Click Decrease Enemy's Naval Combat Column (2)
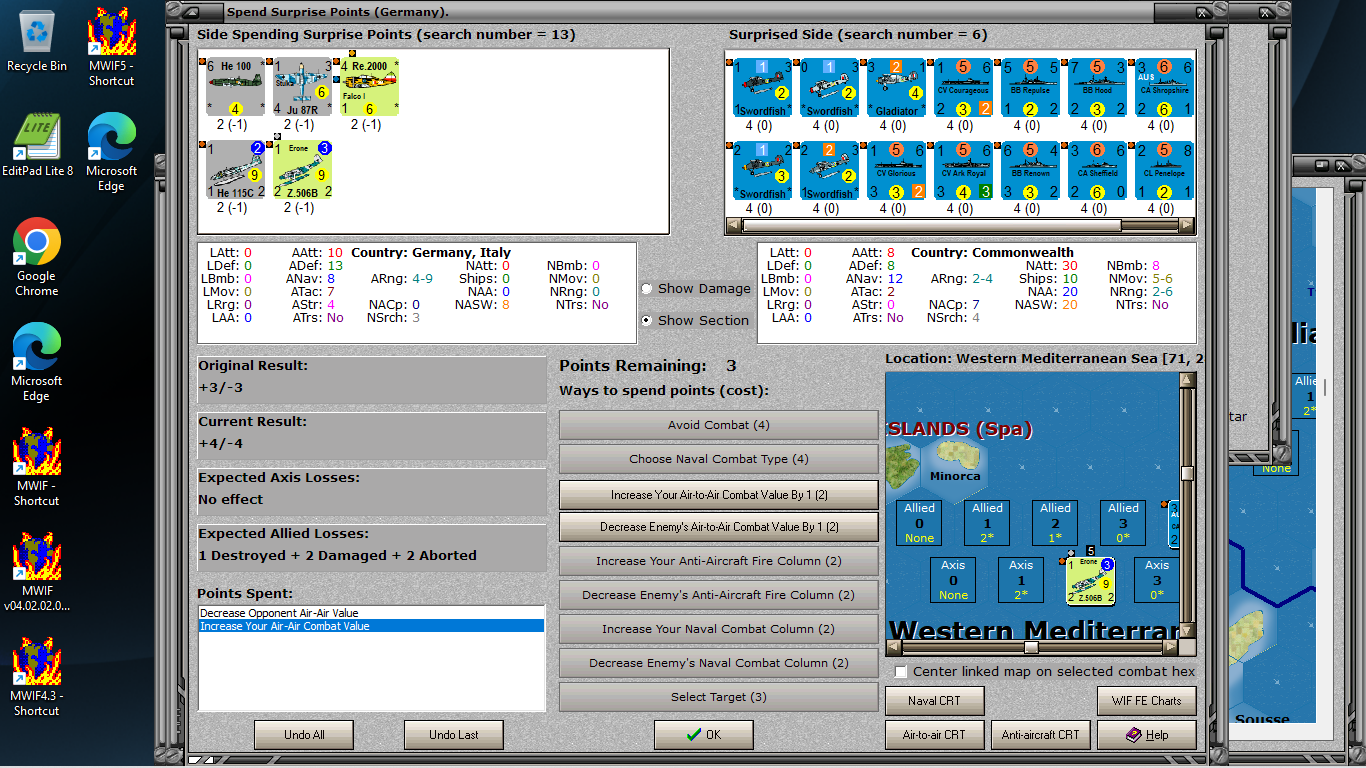This screenshot has width=1366, height=768. tap(718, 663)
